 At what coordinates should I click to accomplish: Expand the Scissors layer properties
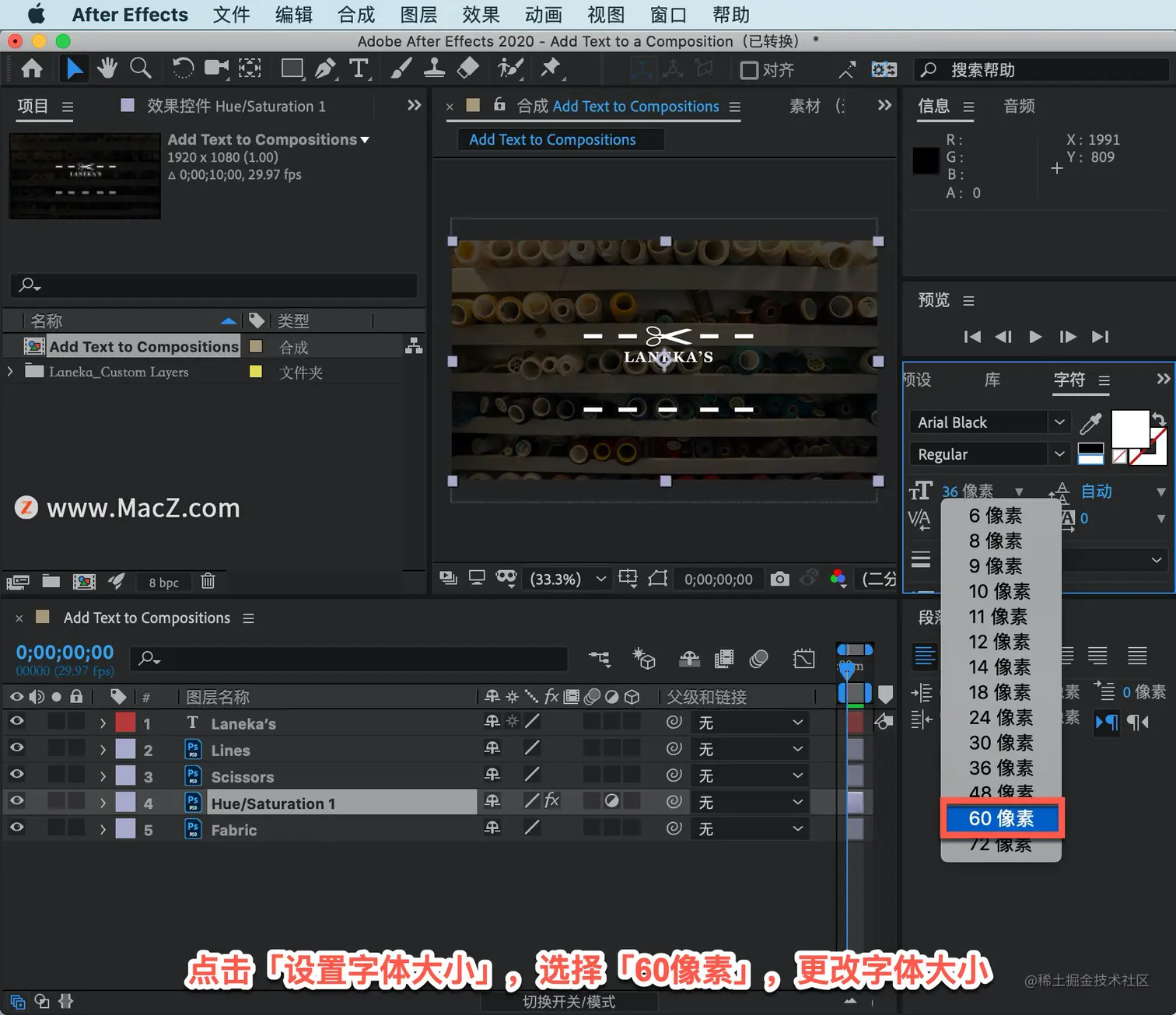click(x=103, y=776)
